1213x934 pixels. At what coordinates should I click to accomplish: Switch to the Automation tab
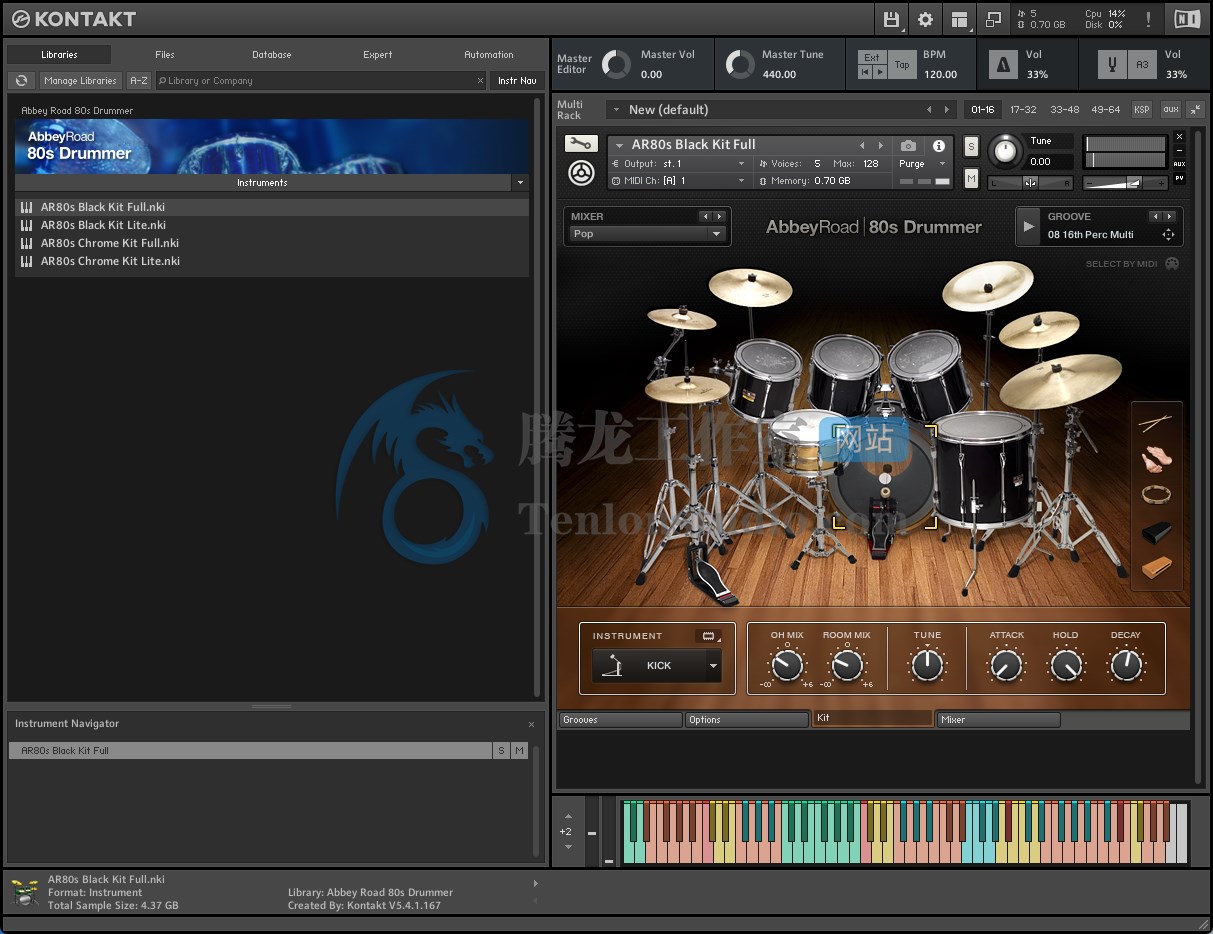point(489,55)
